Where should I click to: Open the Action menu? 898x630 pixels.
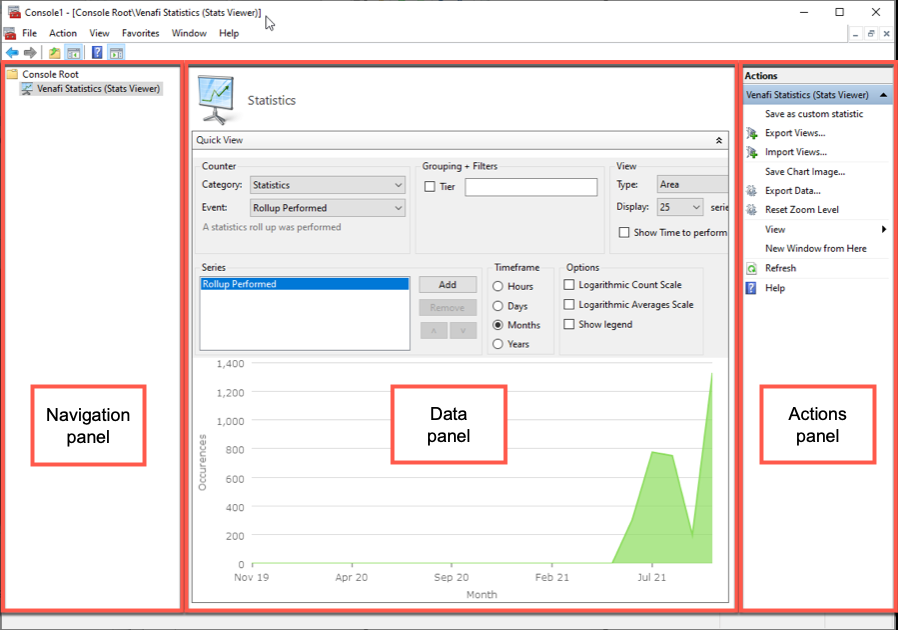coord(63,33)
